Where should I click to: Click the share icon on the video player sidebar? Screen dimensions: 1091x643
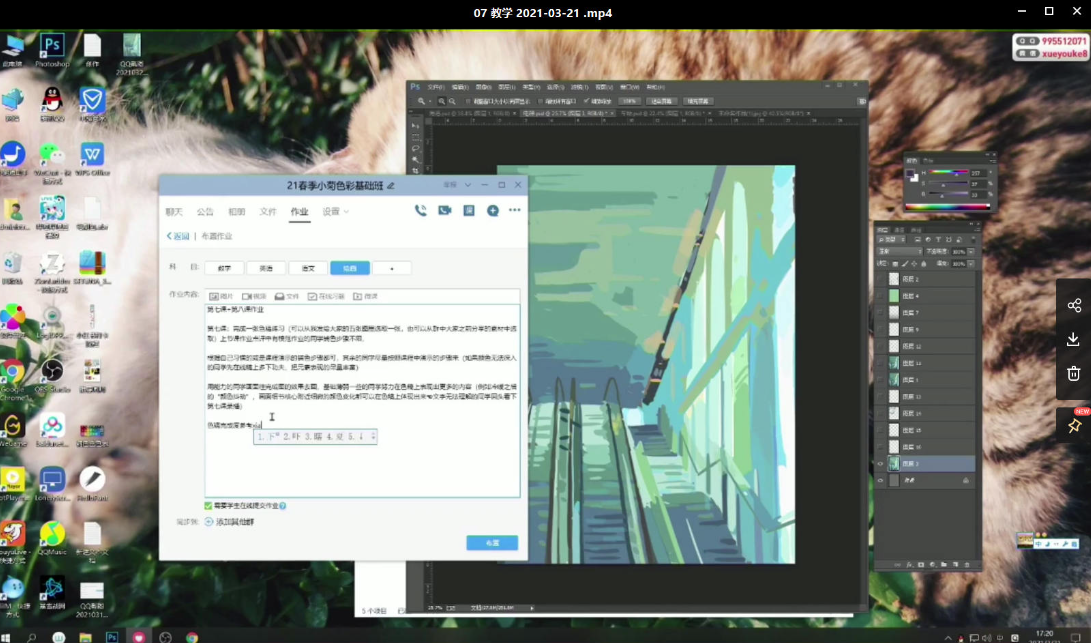coord(1074,305)
